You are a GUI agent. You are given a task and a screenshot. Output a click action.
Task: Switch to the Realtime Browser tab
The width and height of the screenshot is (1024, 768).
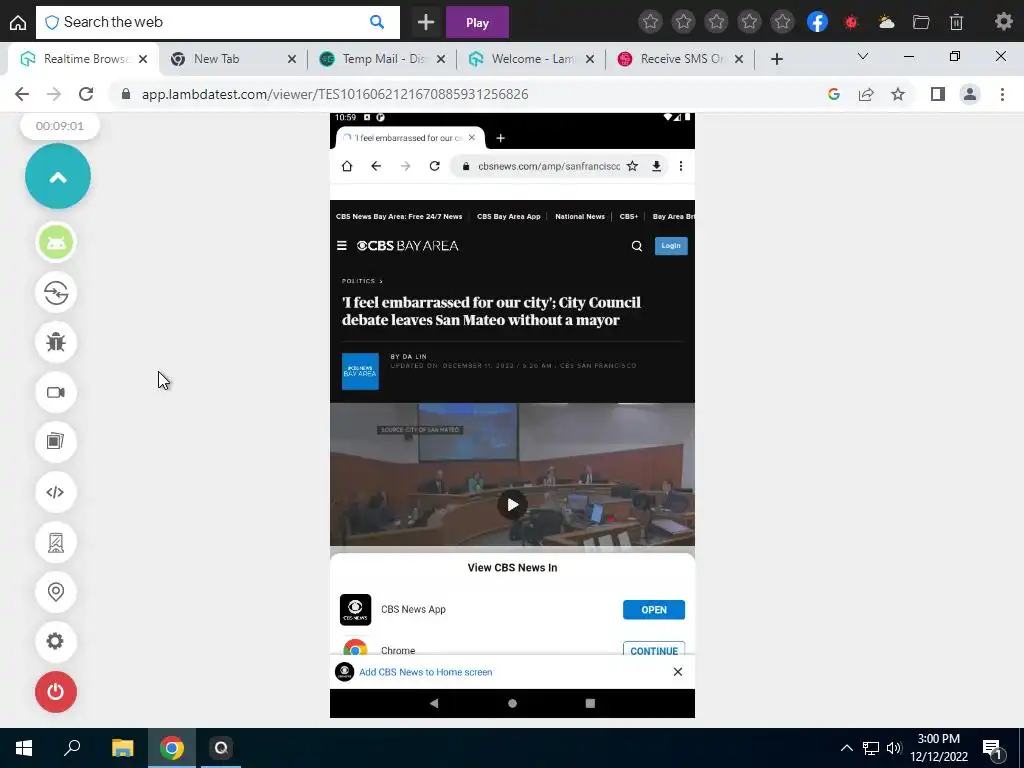(x=84, y=59)
